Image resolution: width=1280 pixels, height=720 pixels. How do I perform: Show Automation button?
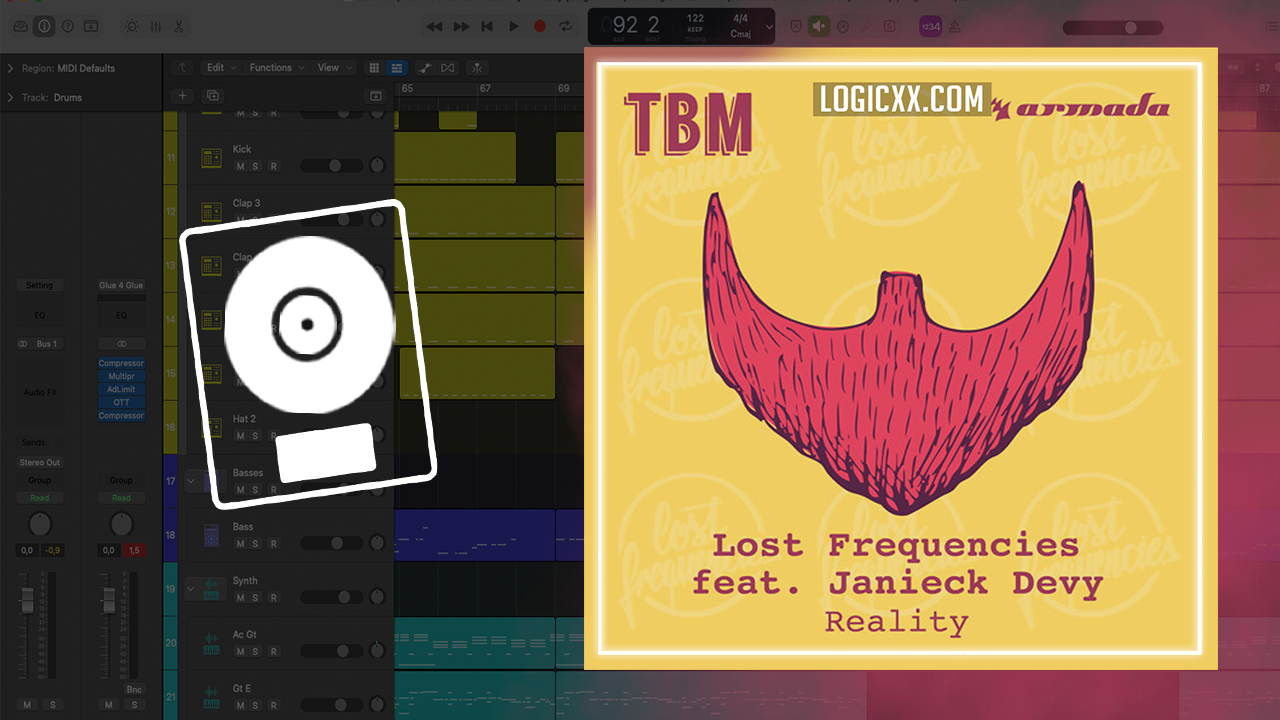click(x=425, y=67)
